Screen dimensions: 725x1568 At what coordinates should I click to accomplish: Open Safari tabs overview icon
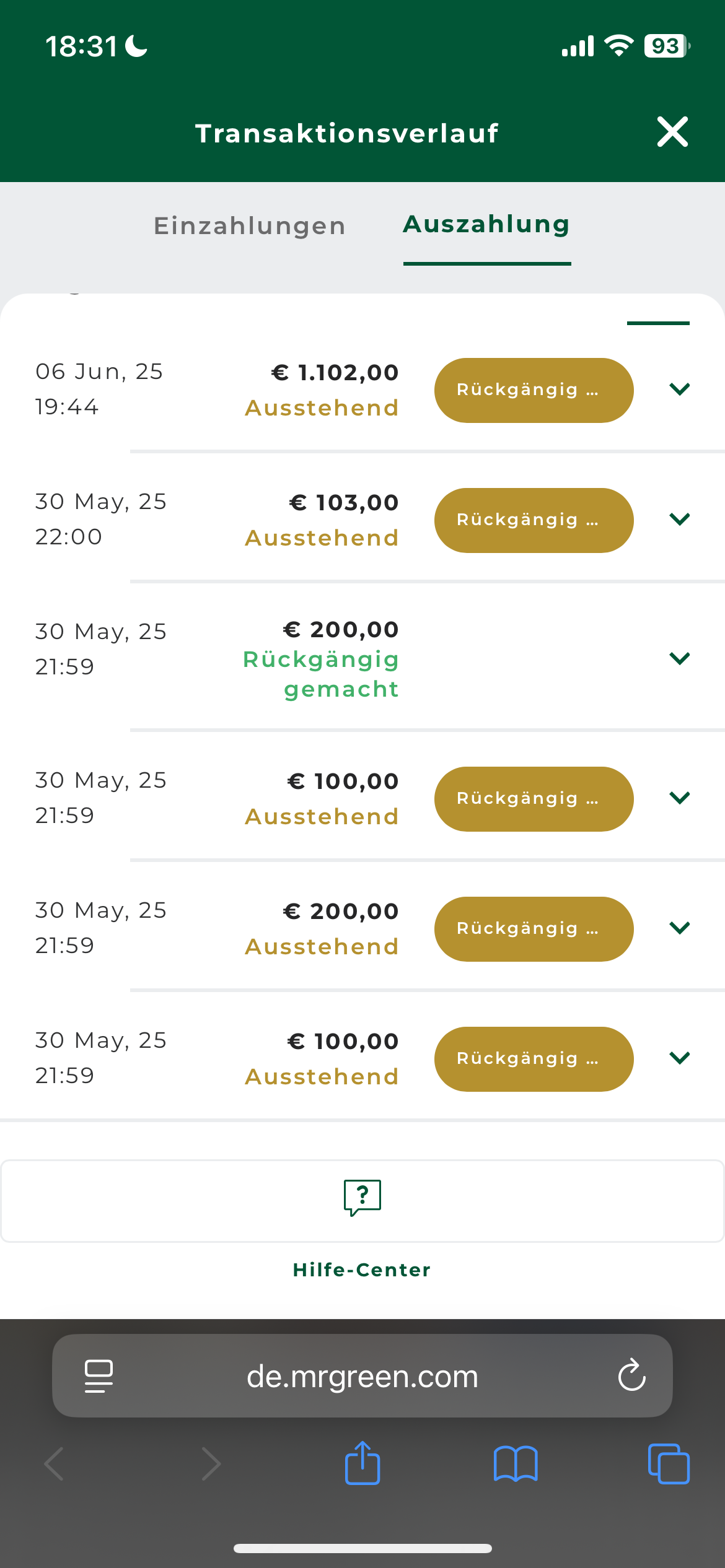(x=668, y=1464)
